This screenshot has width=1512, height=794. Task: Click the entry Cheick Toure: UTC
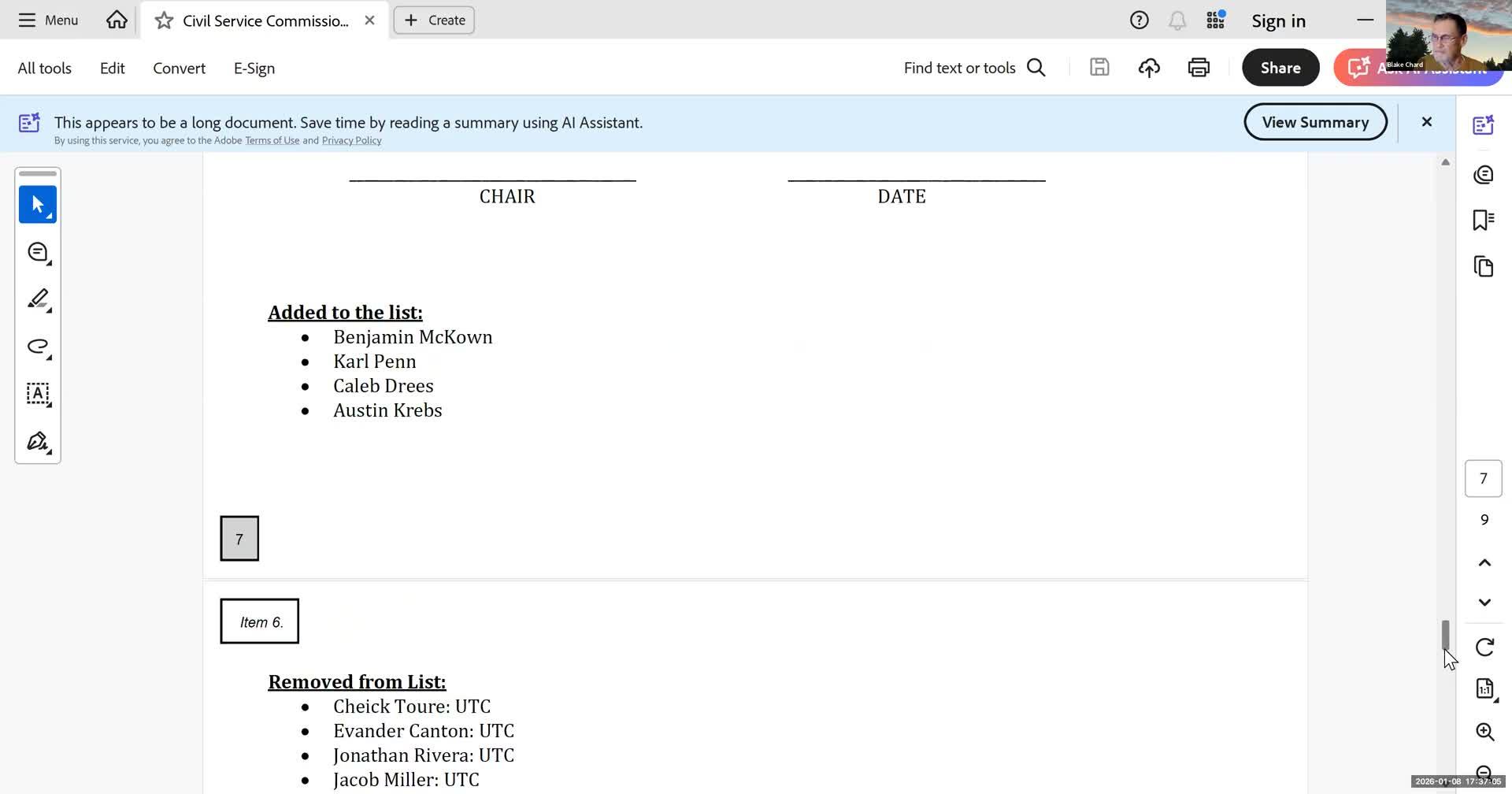[x=411, y=707]
